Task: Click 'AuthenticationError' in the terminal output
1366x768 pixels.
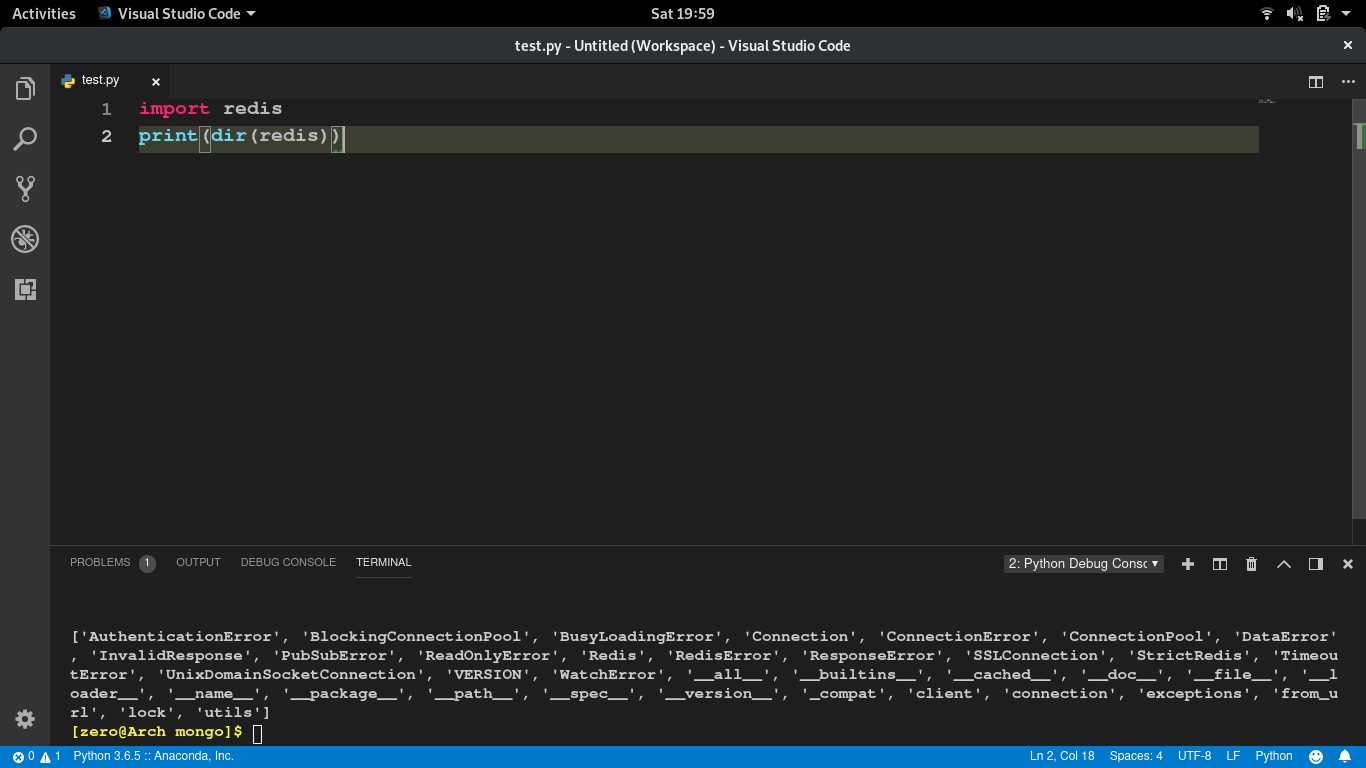Action: pos(180,637)
